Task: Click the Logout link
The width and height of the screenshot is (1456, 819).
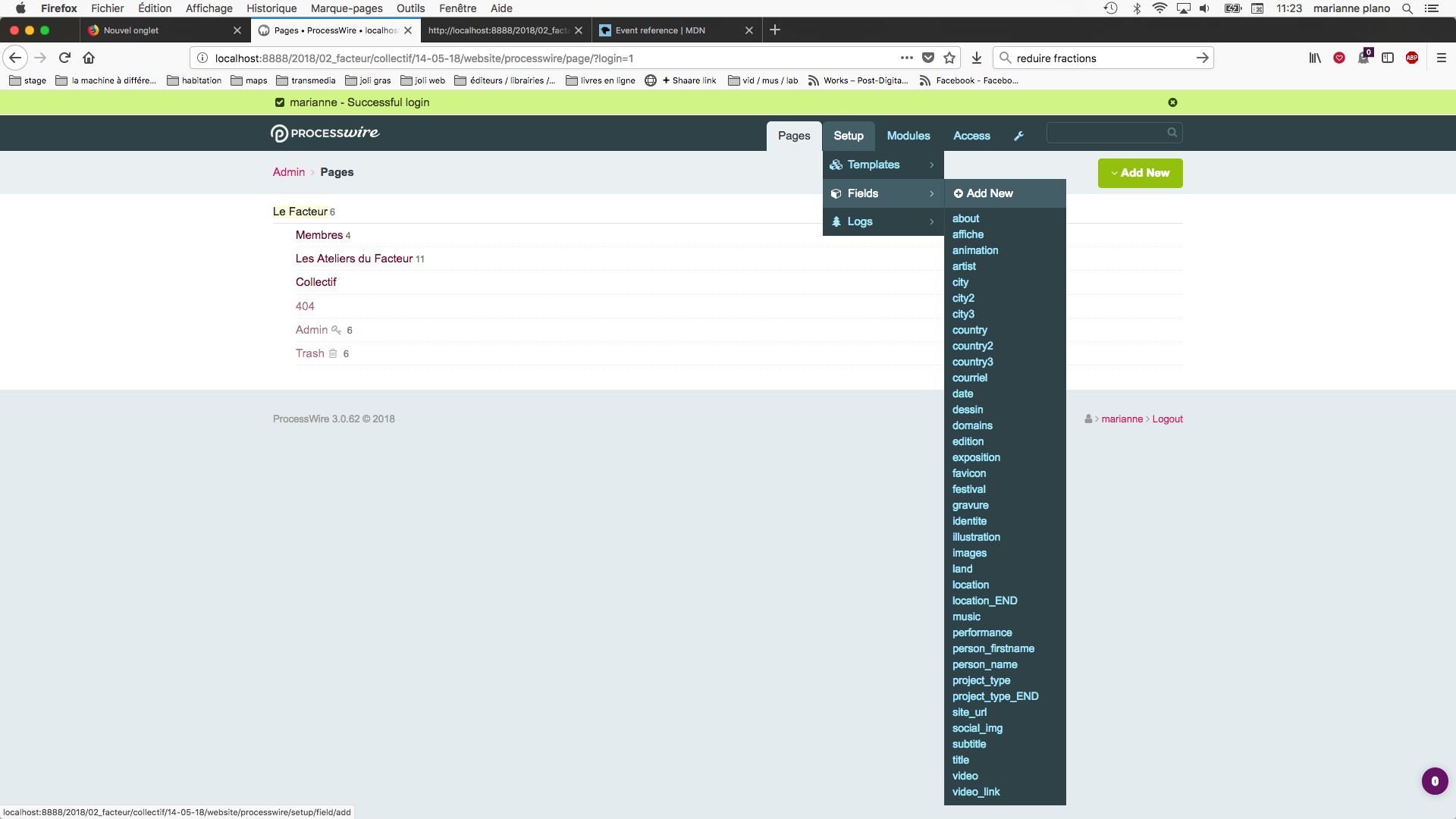Action: tap(1167, 419)
